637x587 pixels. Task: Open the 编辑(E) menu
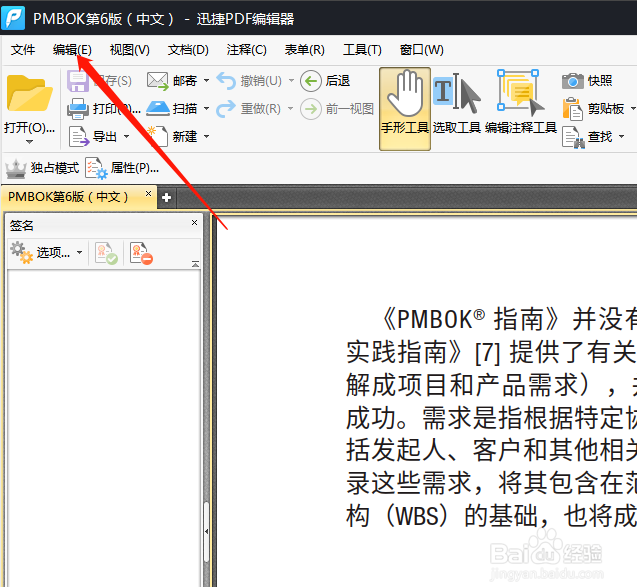[72, 50]
